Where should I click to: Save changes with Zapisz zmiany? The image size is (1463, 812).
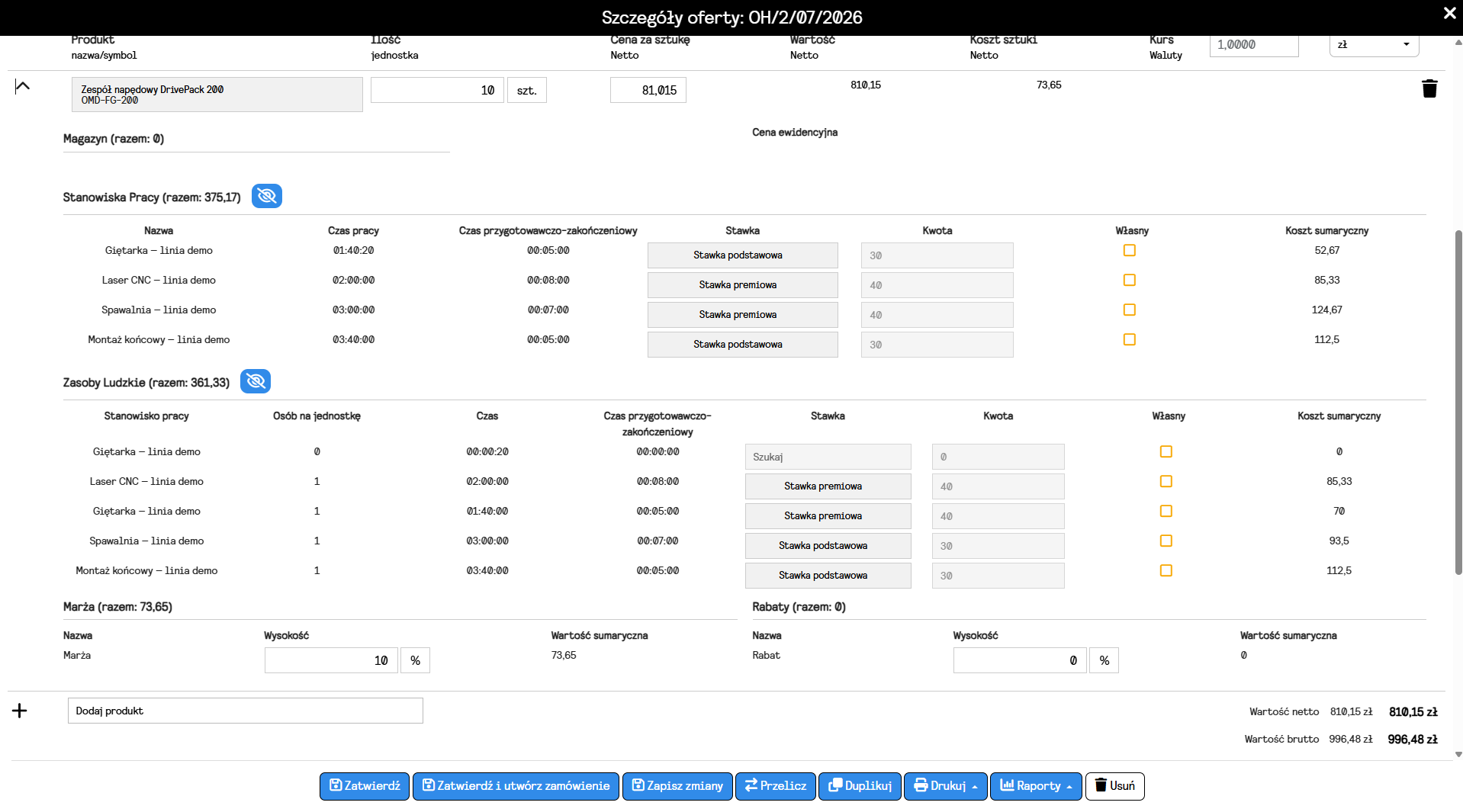pos(677,786)
